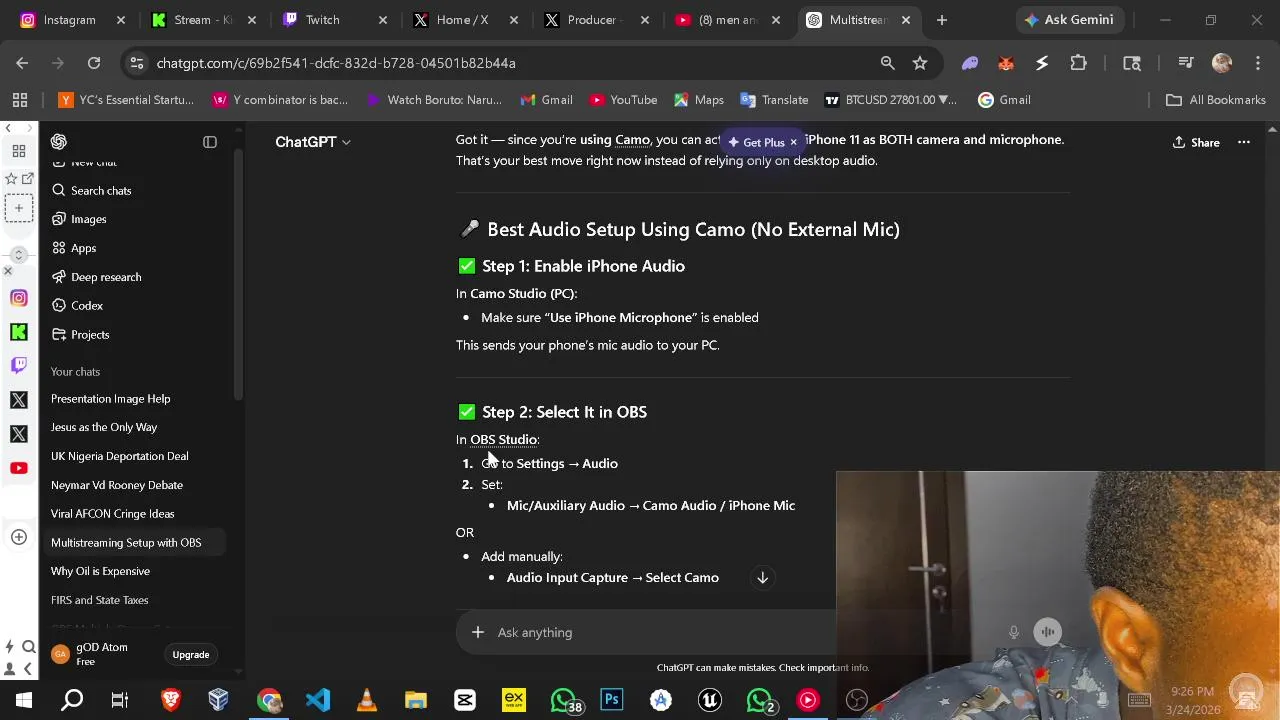Viewport: 1280px width, 720px height.
Task: Open Apps in the sidebar
Action: (x=138, y=248)
